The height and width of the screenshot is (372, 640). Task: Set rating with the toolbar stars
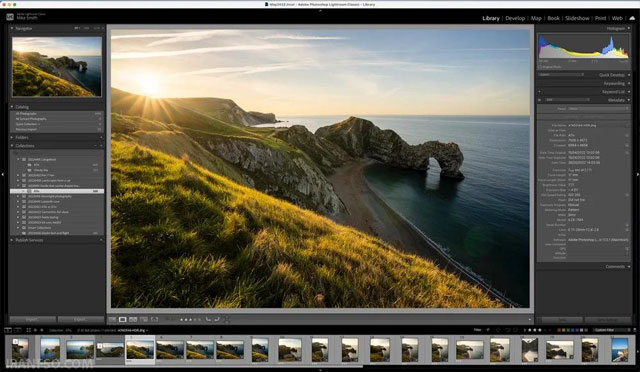coord(191,319)
